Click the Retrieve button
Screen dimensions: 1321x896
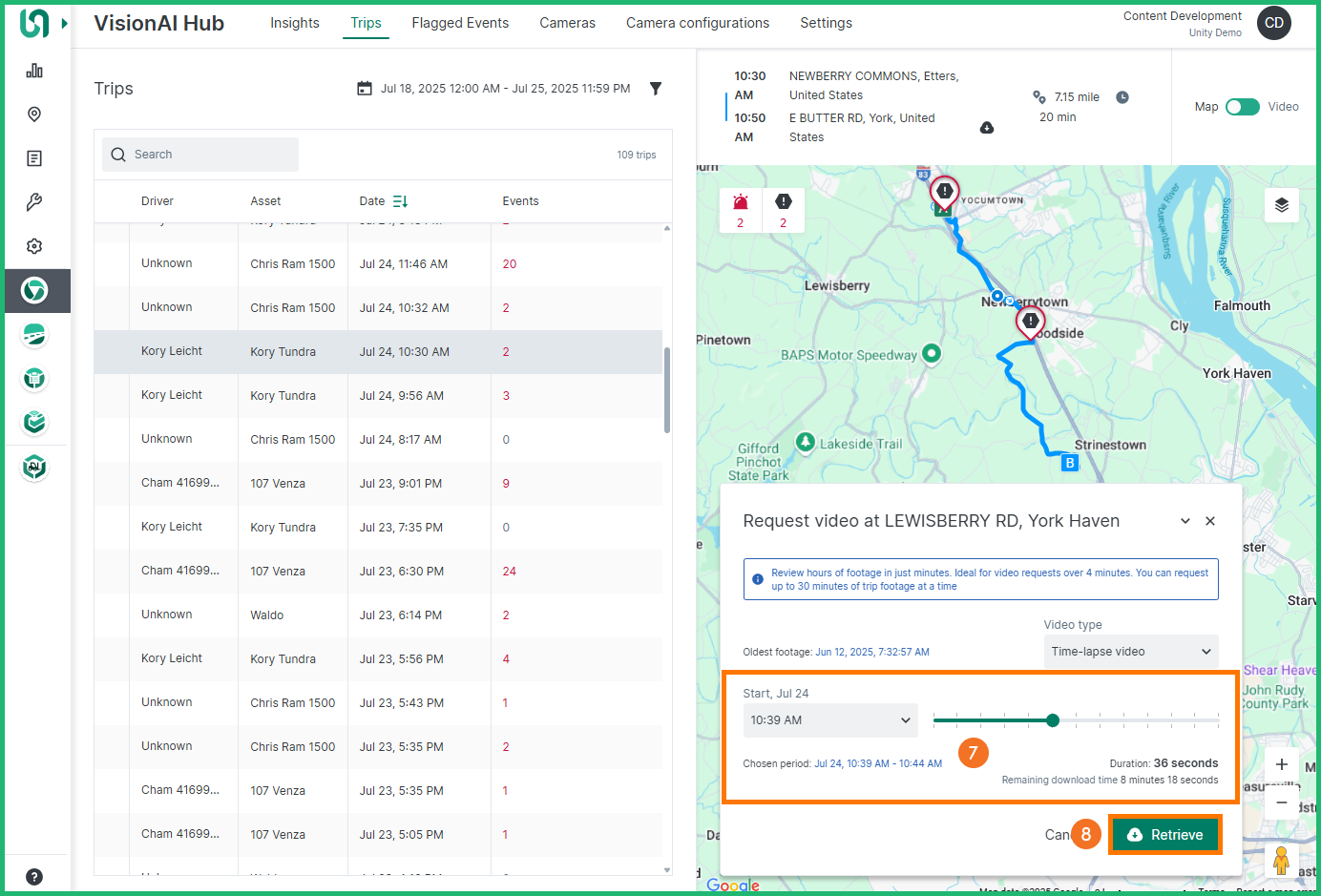tap(1164, 835)
